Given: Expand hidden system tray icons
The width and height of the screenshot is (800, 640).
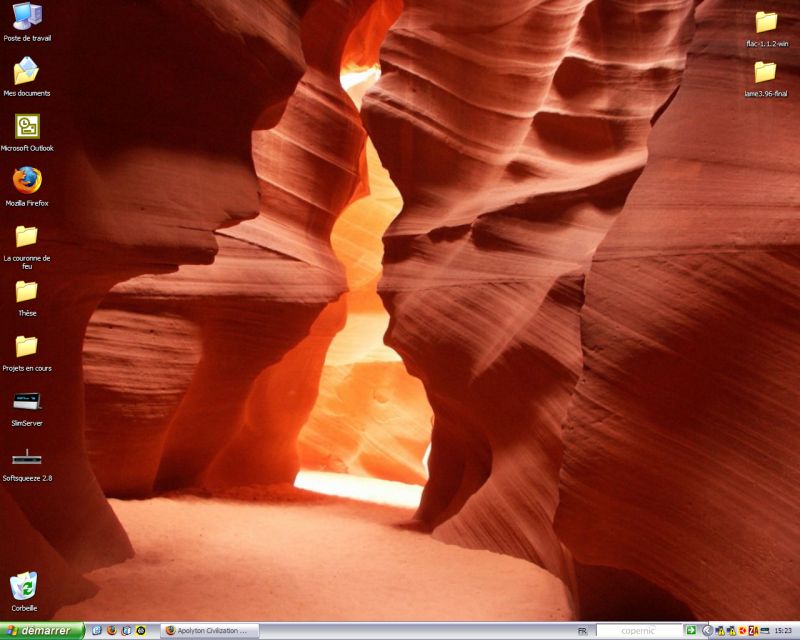Looking at the screenshot, I should click(708, 631).
